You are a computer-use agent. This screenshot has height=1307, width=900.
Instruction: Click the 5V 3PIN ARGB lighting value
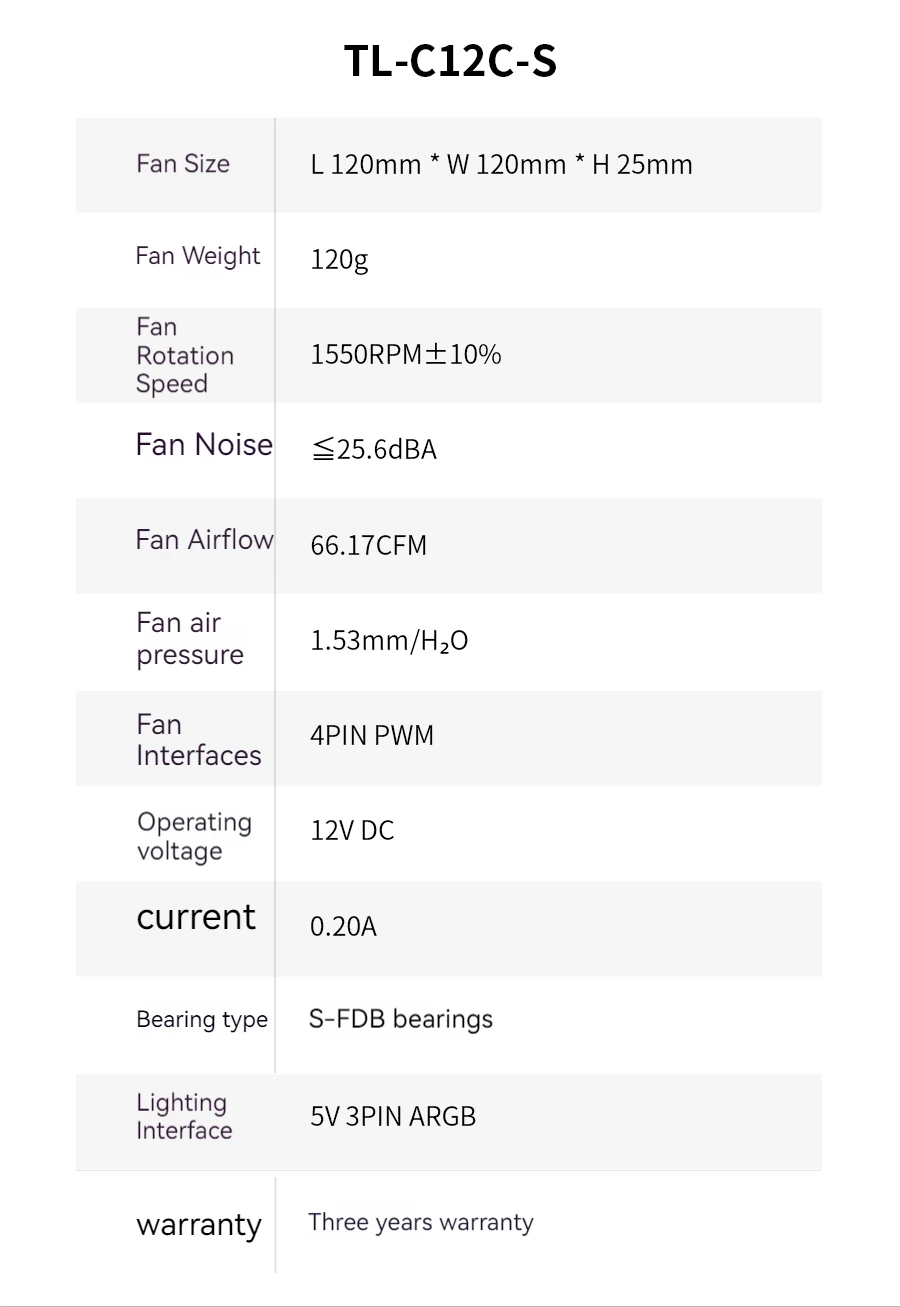point(393,1116)
